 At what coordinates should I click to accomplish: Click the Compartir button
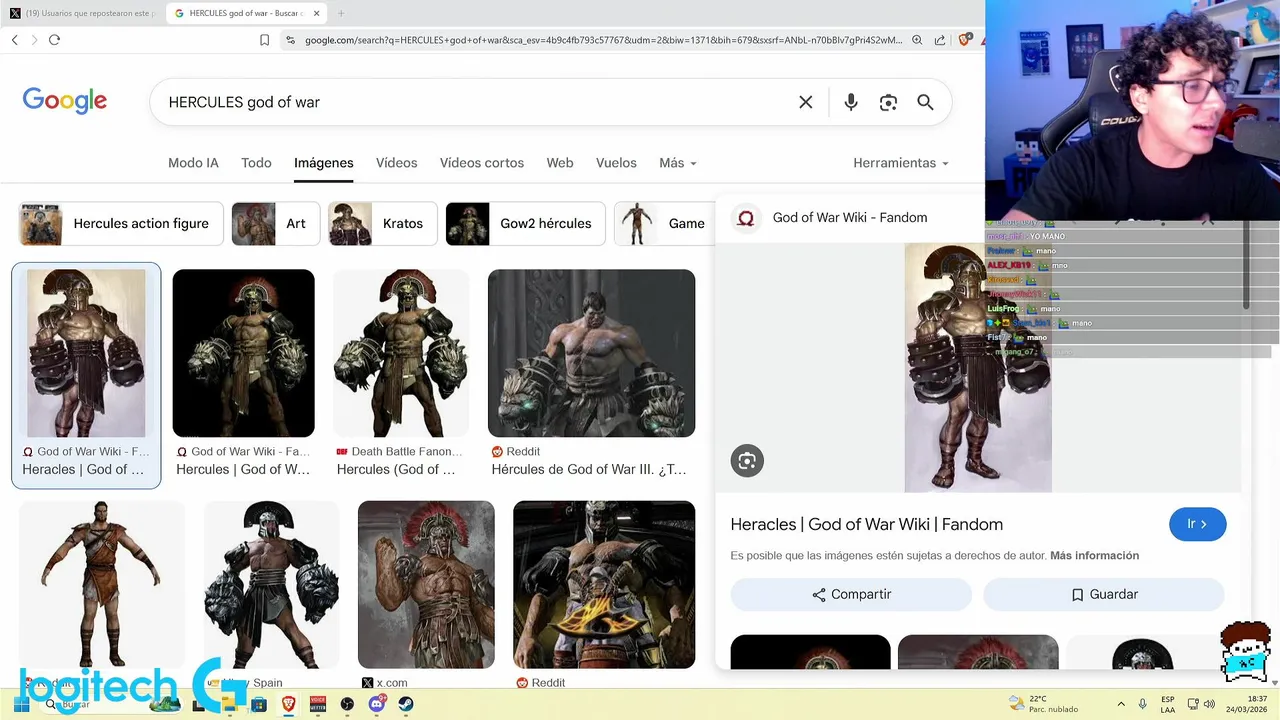[x=851, y=594]
